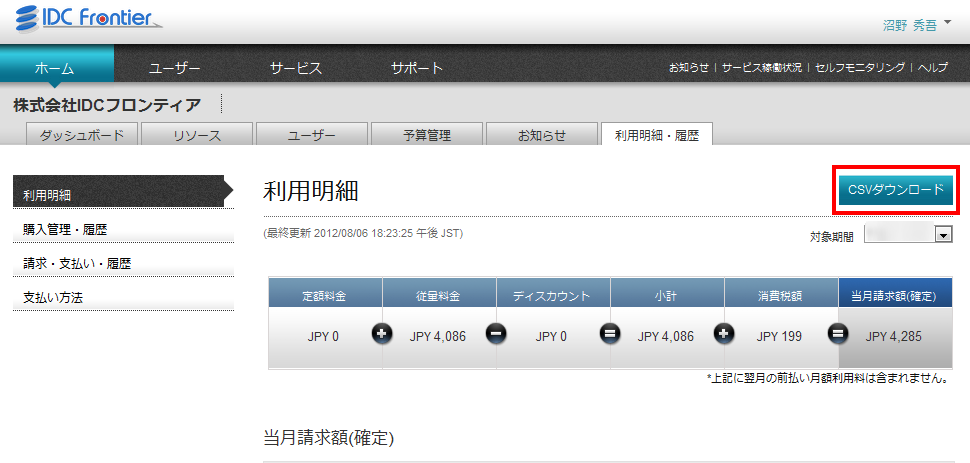The height and width of the screenshot is (463, 970).
Task: Click the 従量料金 column header
Action: 439,293
